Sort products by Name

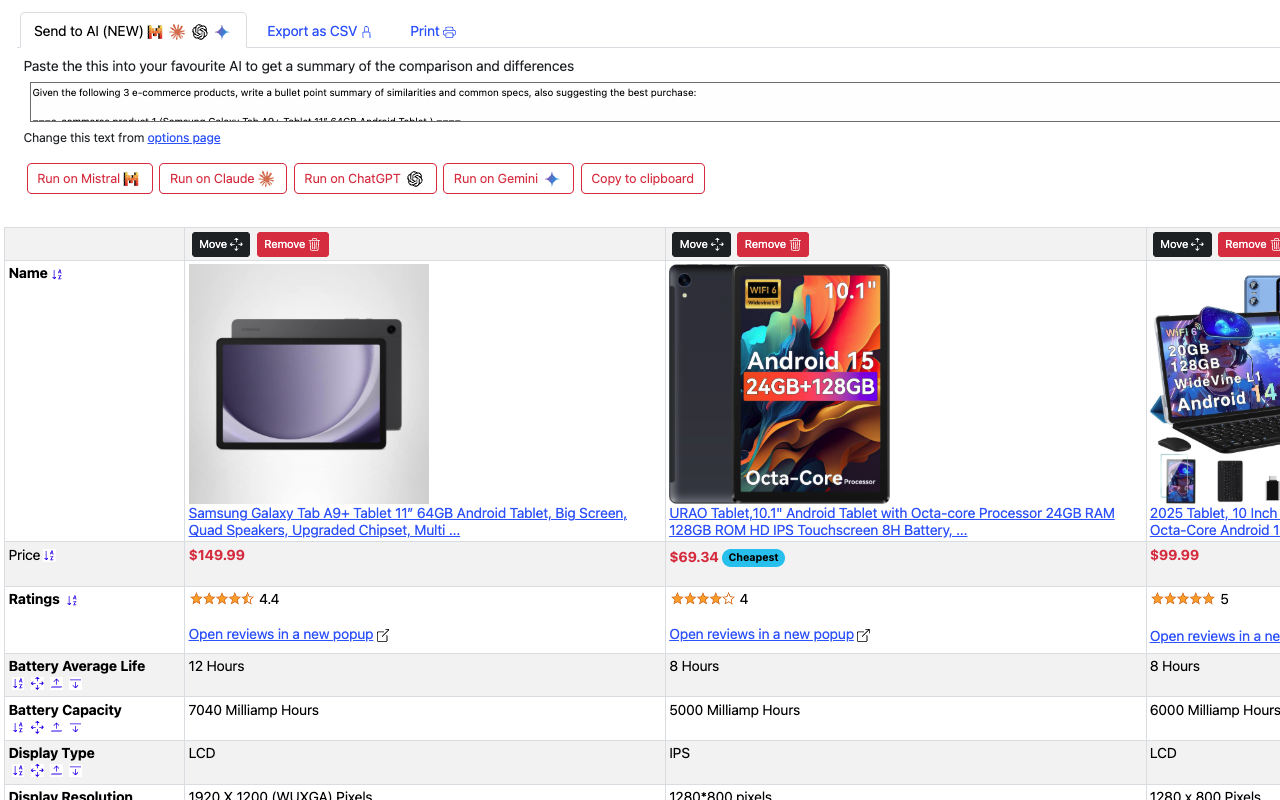point(57,274)
